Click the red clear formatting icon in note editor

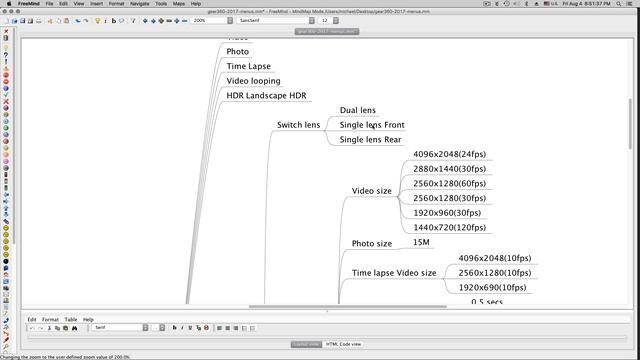[x=207, y=328]
